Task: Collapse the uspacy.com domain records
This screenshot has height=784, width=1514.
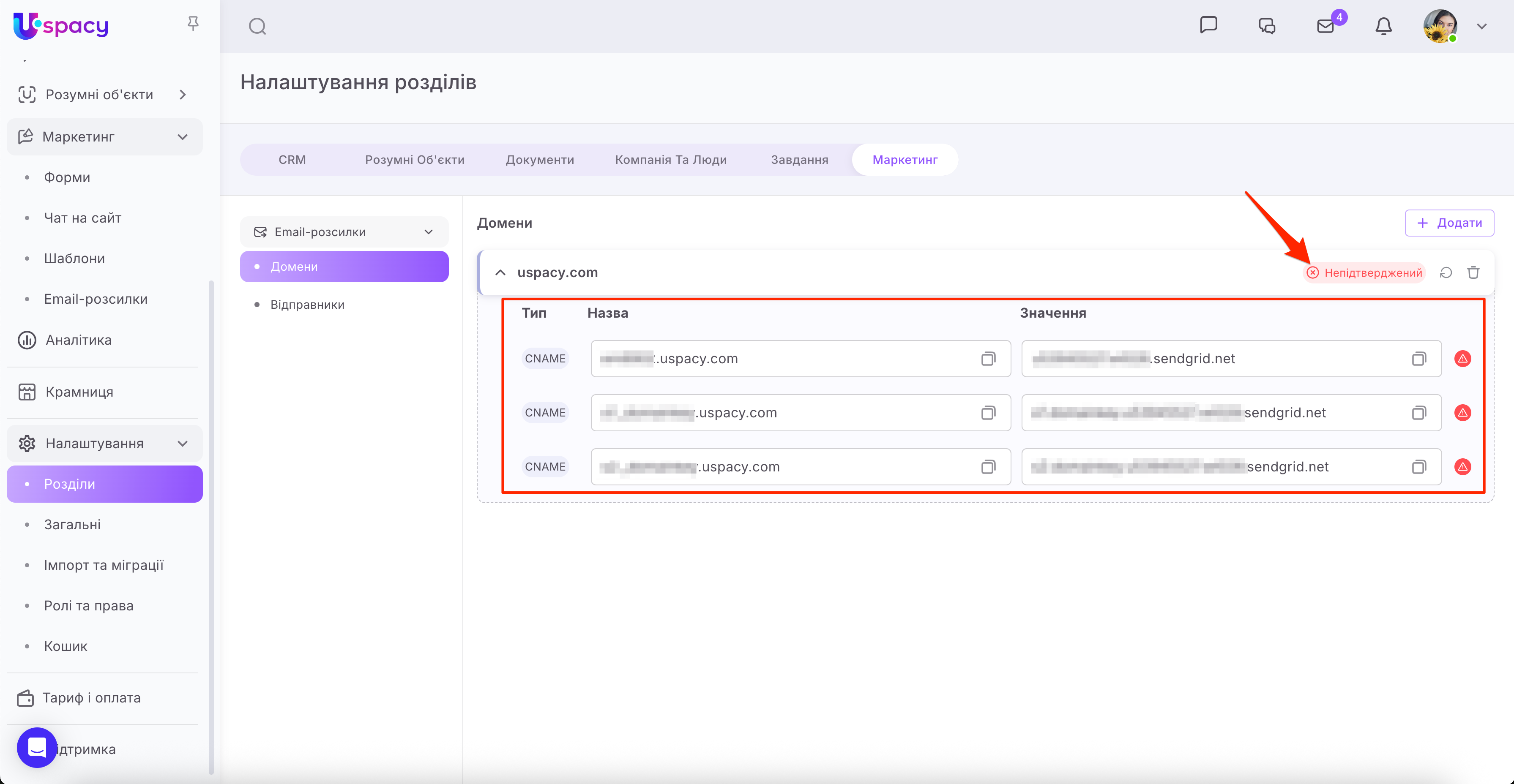Action: click(x=500, y=272)
